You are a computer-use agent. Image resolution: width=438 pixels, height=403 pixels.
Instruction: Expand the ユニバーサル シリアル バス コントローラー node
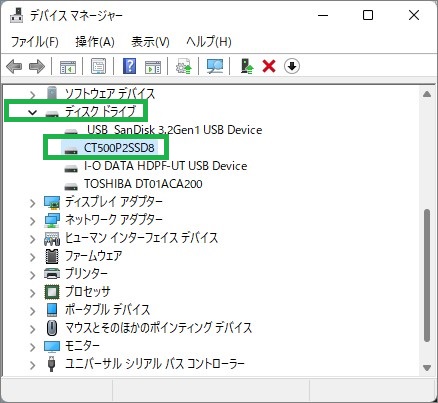pyautogui.click(x=32, y=365)
